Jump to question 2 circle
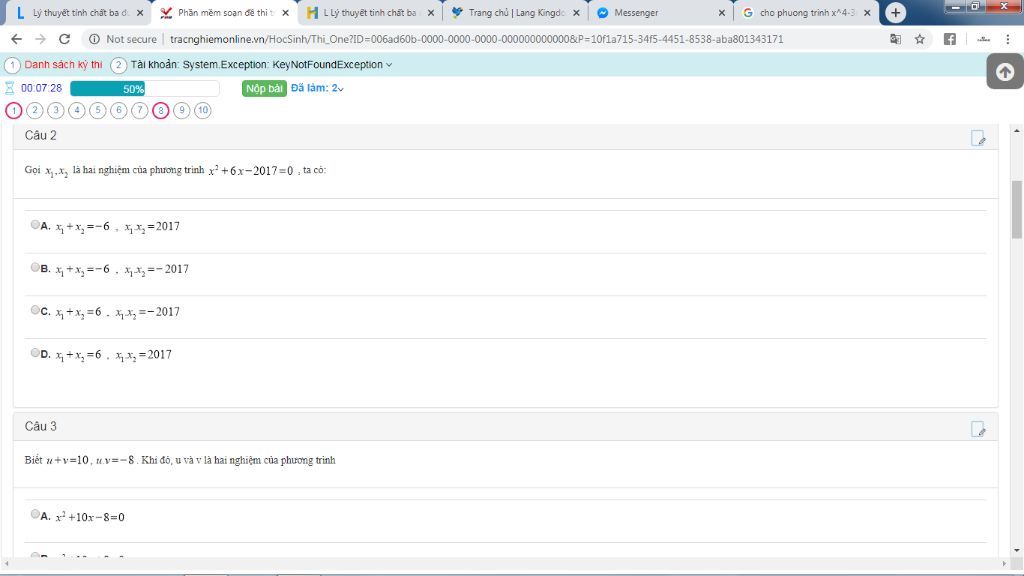 [35, 110]
